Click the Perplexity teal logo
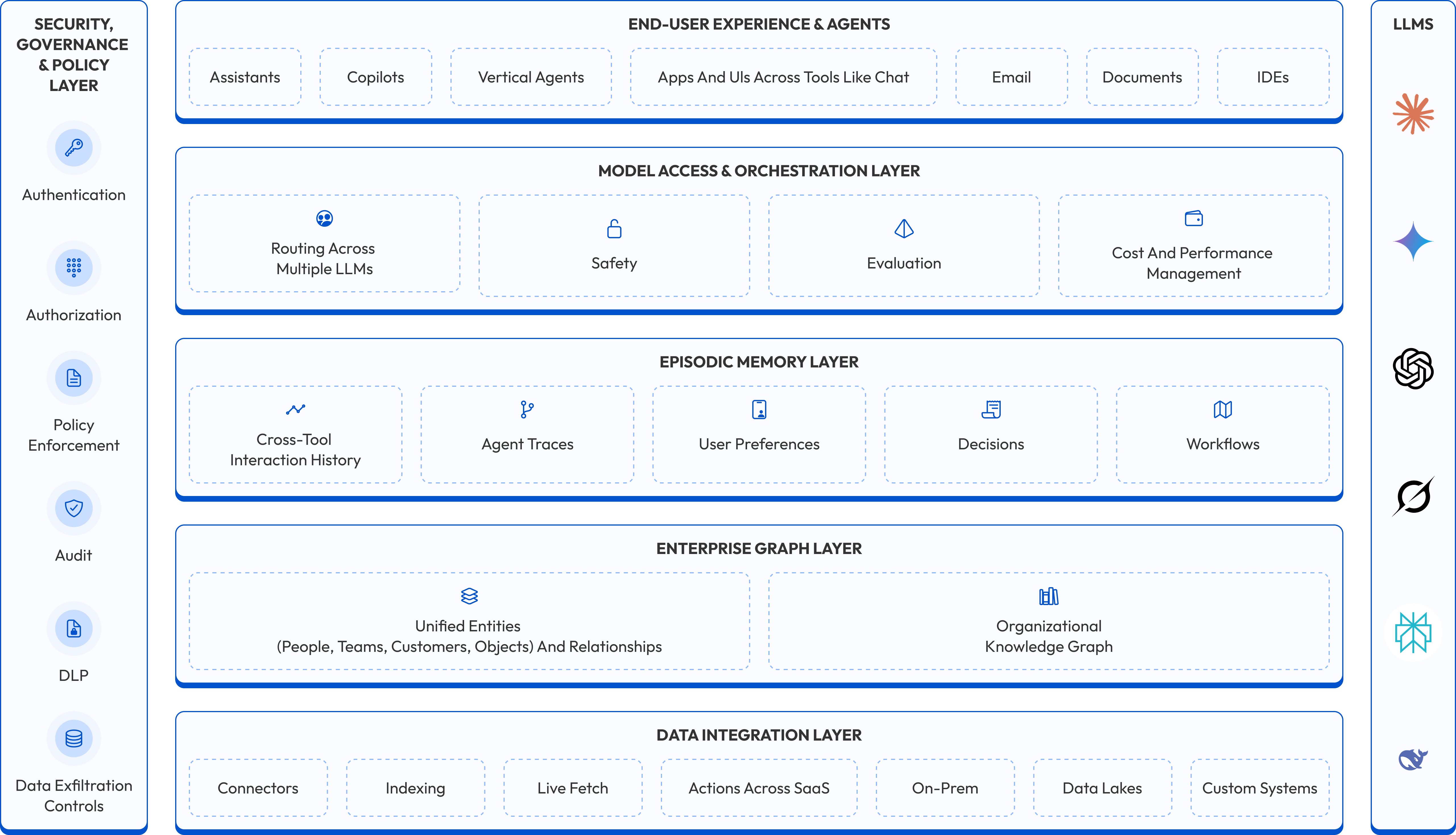The image size is (1456, 835). pos(1413,633)
